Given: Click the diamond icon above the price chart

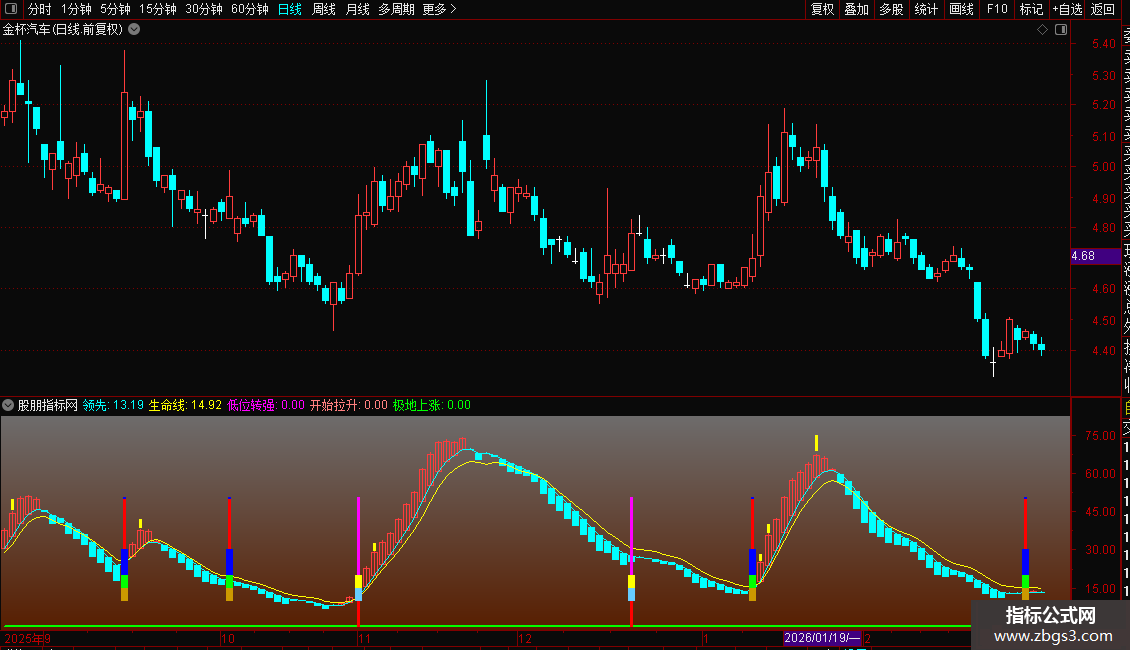Looking at the screenshot, I should pos(1042,30).
